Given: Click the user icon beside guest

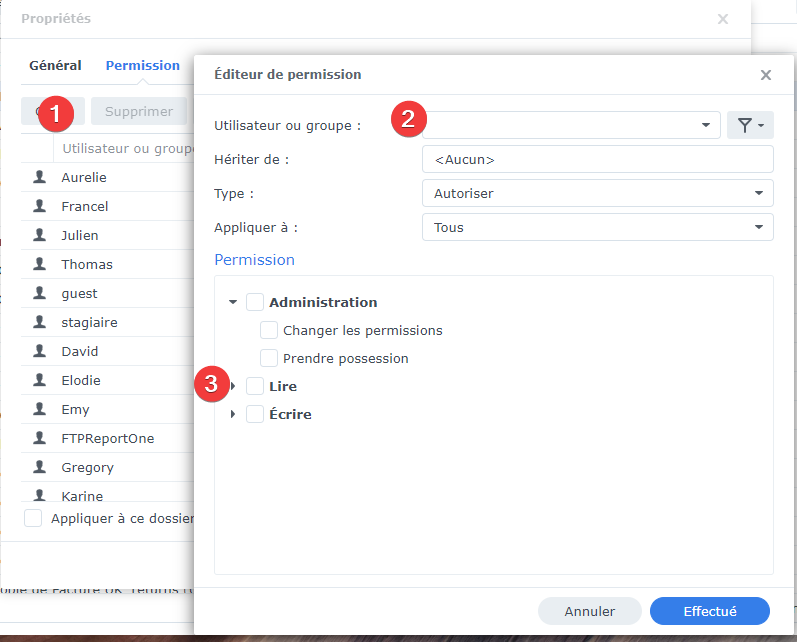Looking at the screenshot, I should pos(40,293).
